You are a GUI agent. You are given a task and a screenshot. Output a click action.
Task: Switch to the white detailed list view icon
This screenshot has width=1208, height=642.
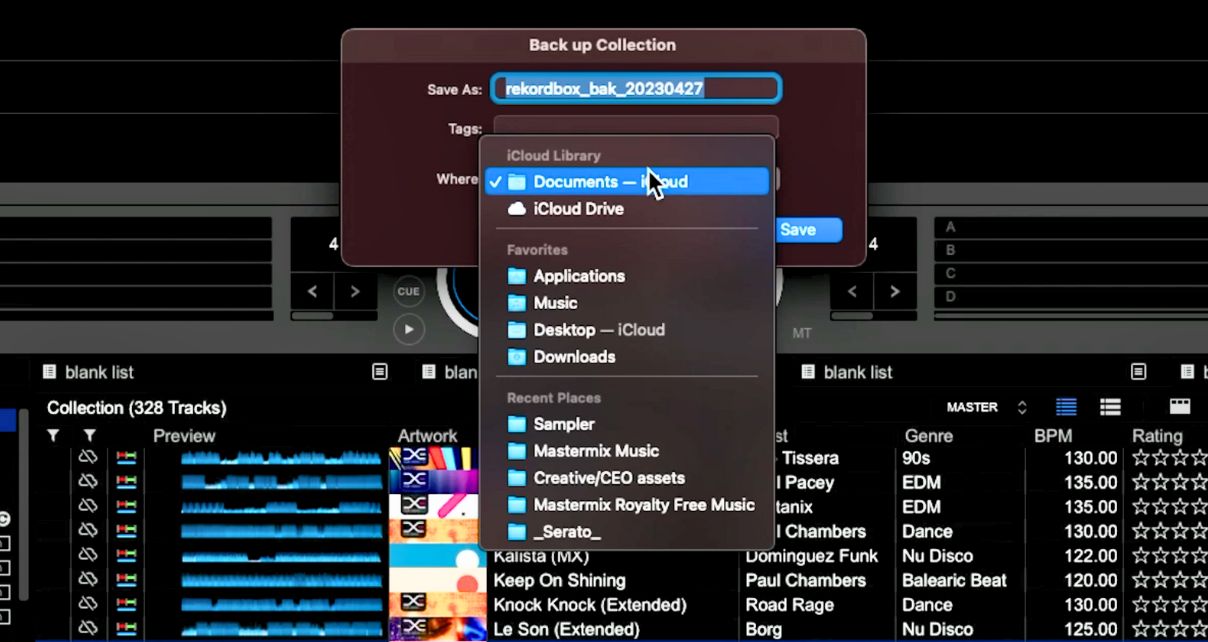tap(1110, 407)
